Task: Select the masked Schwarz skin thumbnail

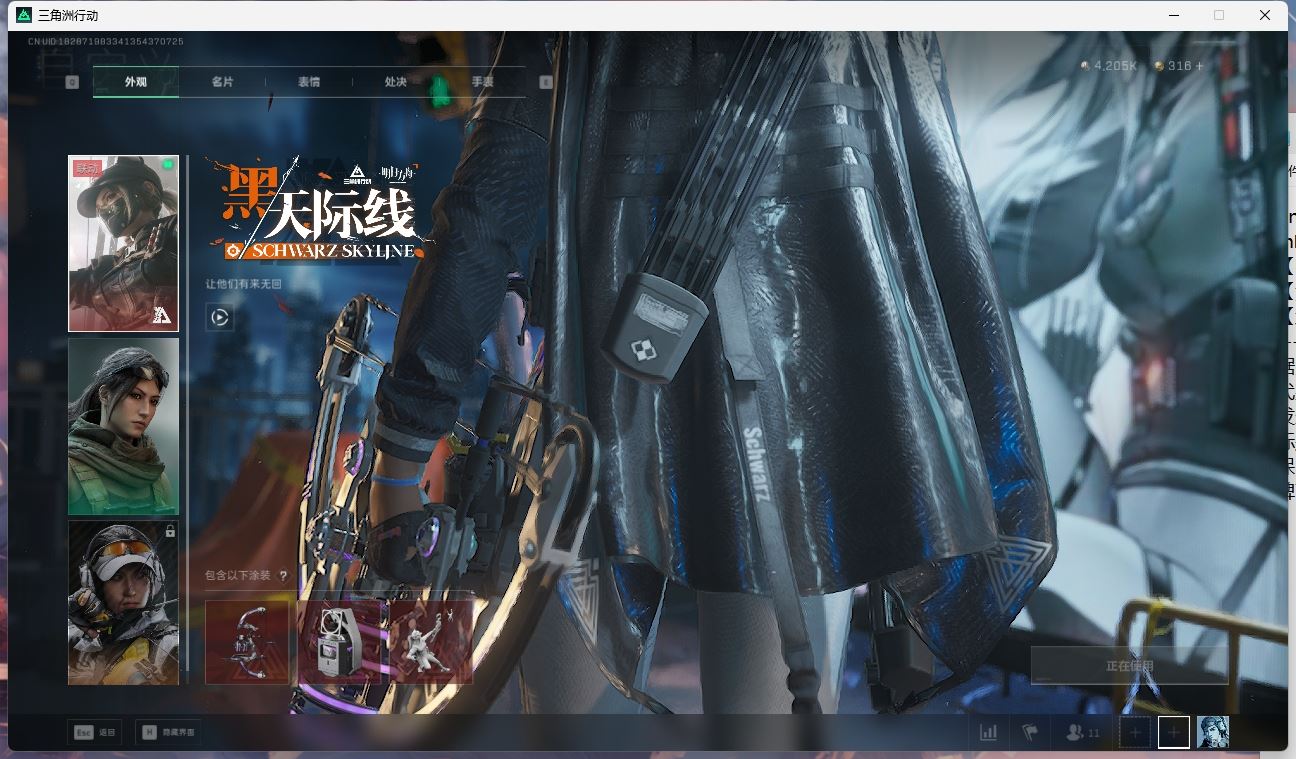Action: coord(123,243)
